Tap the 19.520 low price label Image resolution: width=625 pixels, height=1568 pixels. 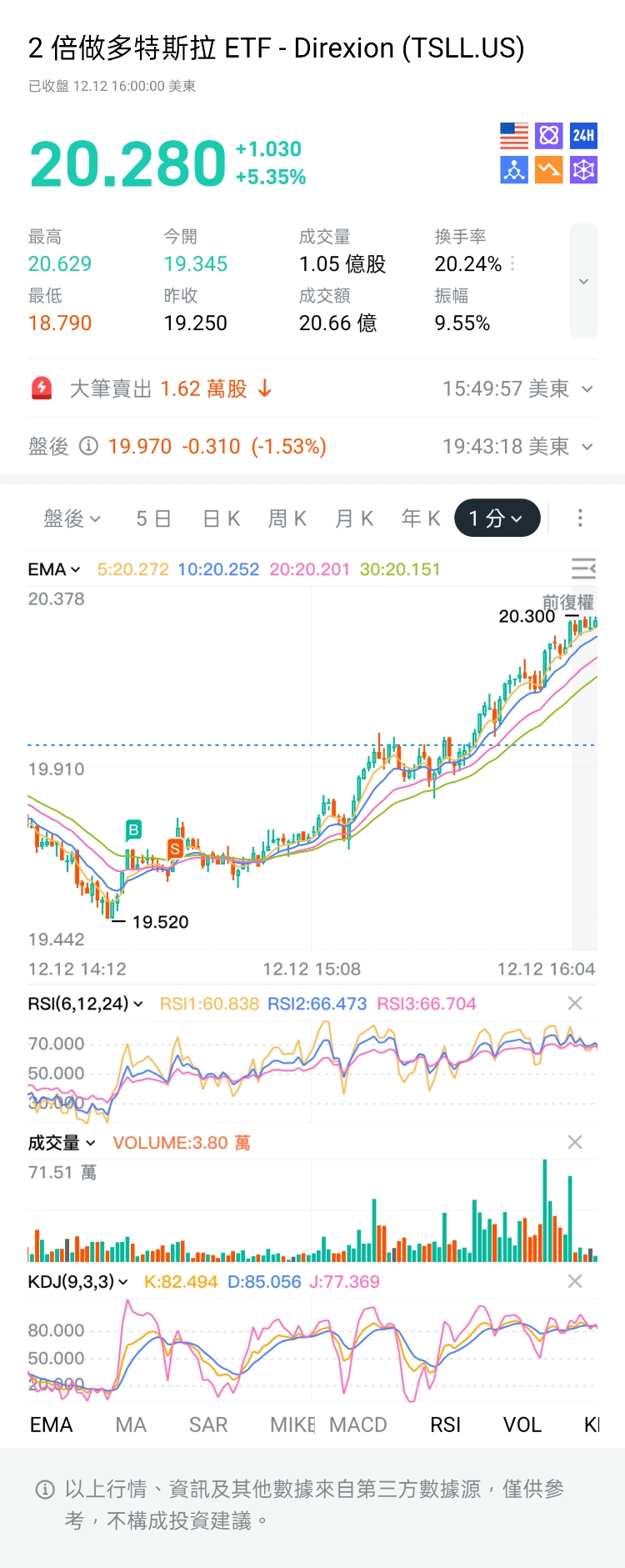pyautogui.click(x=161, y=922)
